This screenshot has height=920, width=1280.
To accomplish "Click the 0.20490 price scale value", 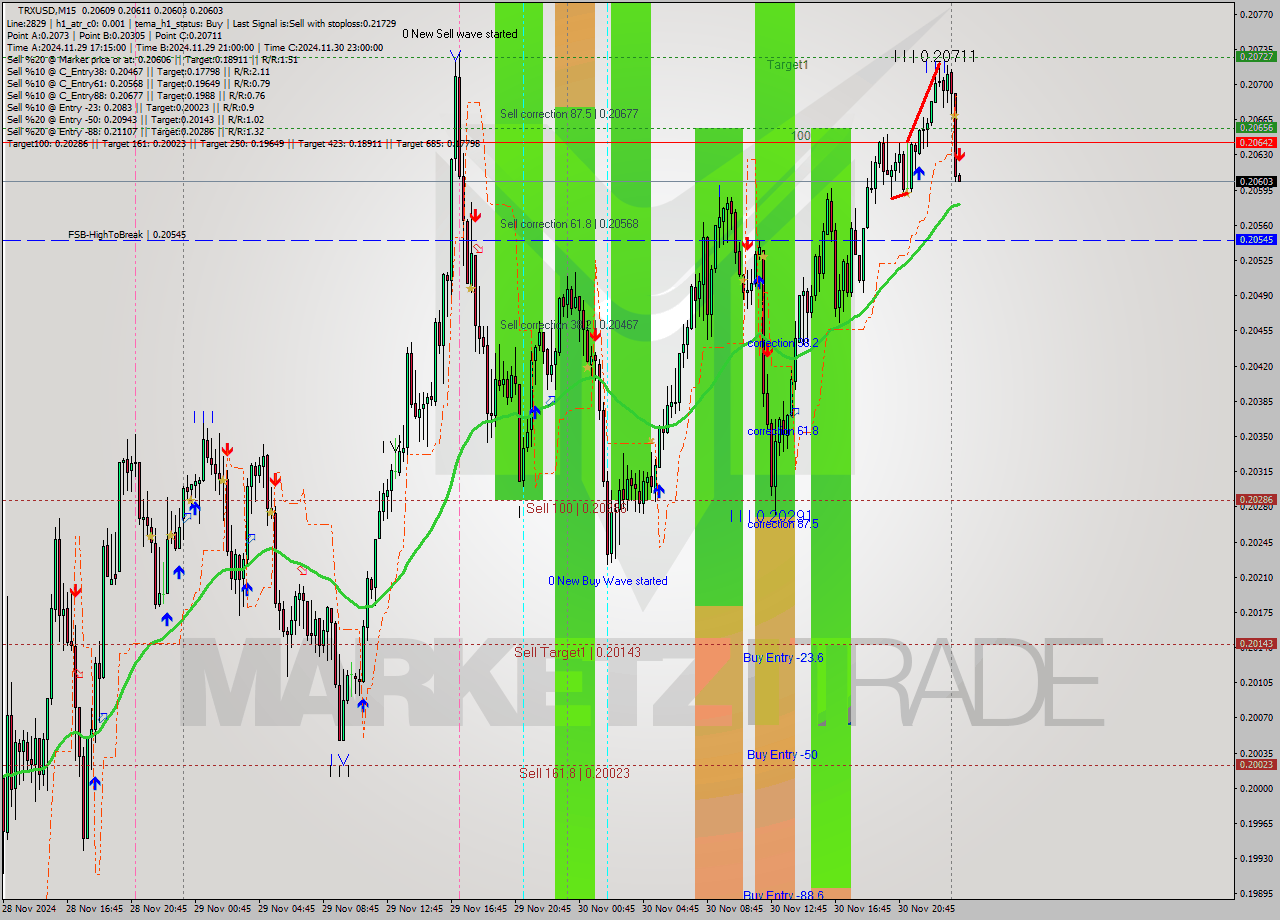I will 1256,296.
